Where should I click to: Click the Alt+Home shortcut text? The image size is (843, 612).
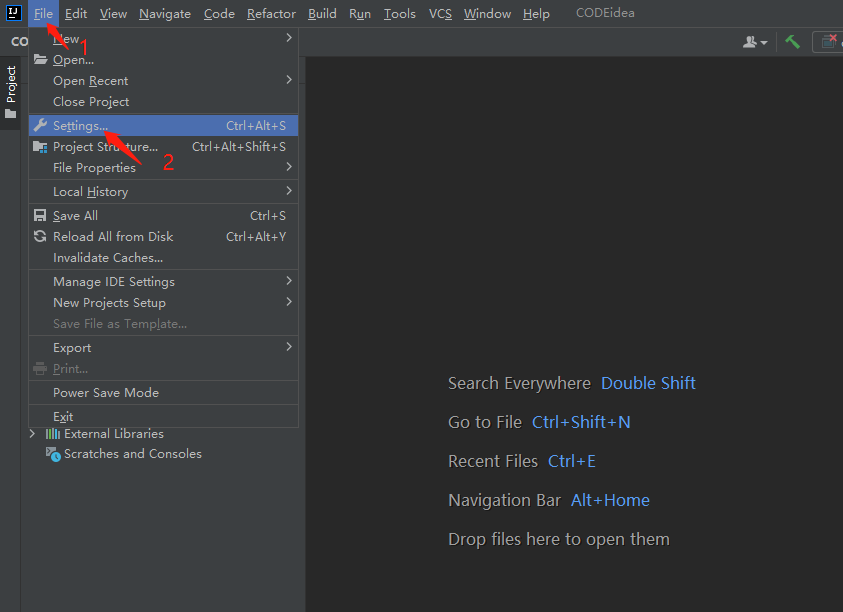tap(610, 500)
